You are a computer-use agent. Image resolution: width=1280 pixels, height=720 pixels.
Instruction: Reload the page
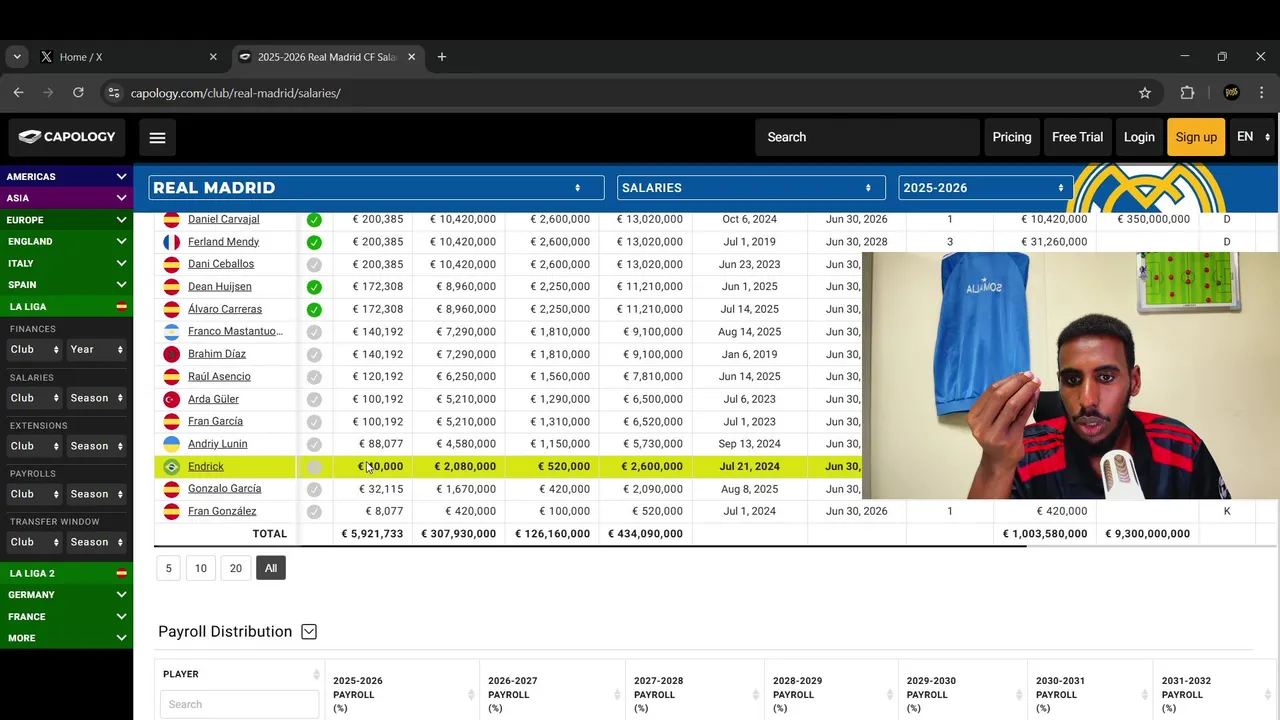(78, 93)
